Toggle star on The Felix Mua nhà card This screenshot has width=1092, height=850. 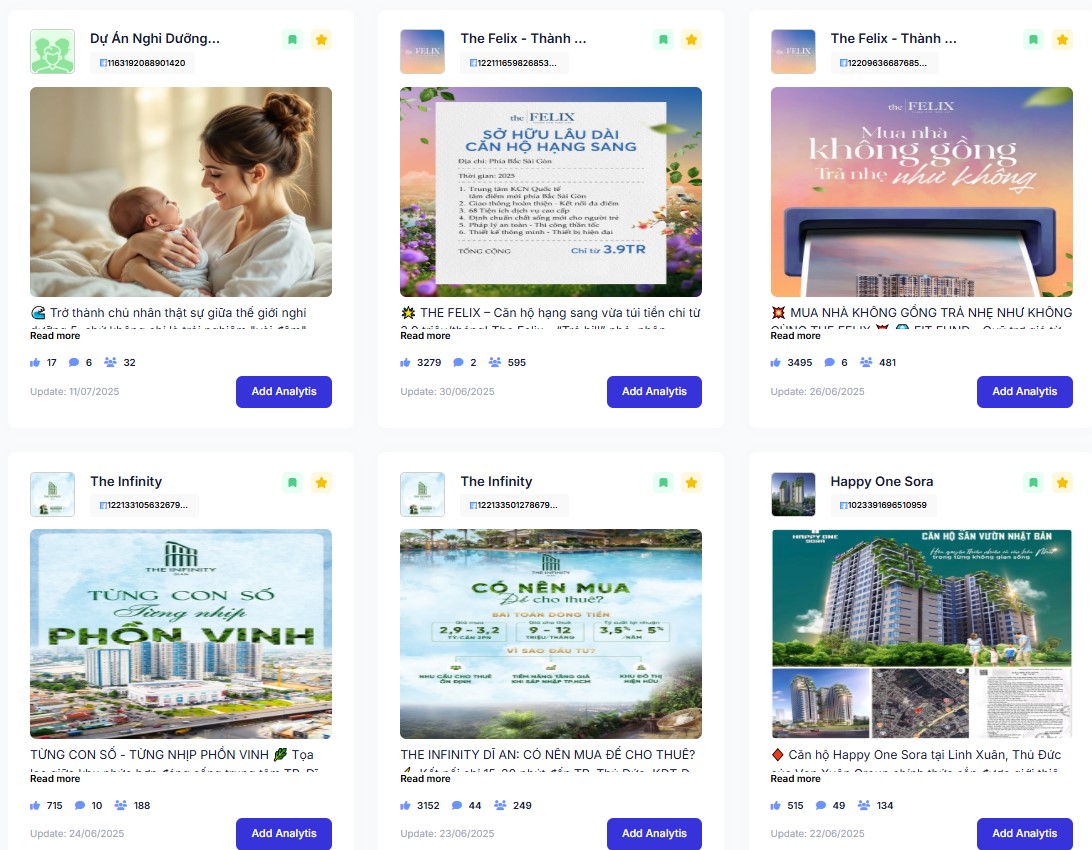coord(1062,40)
